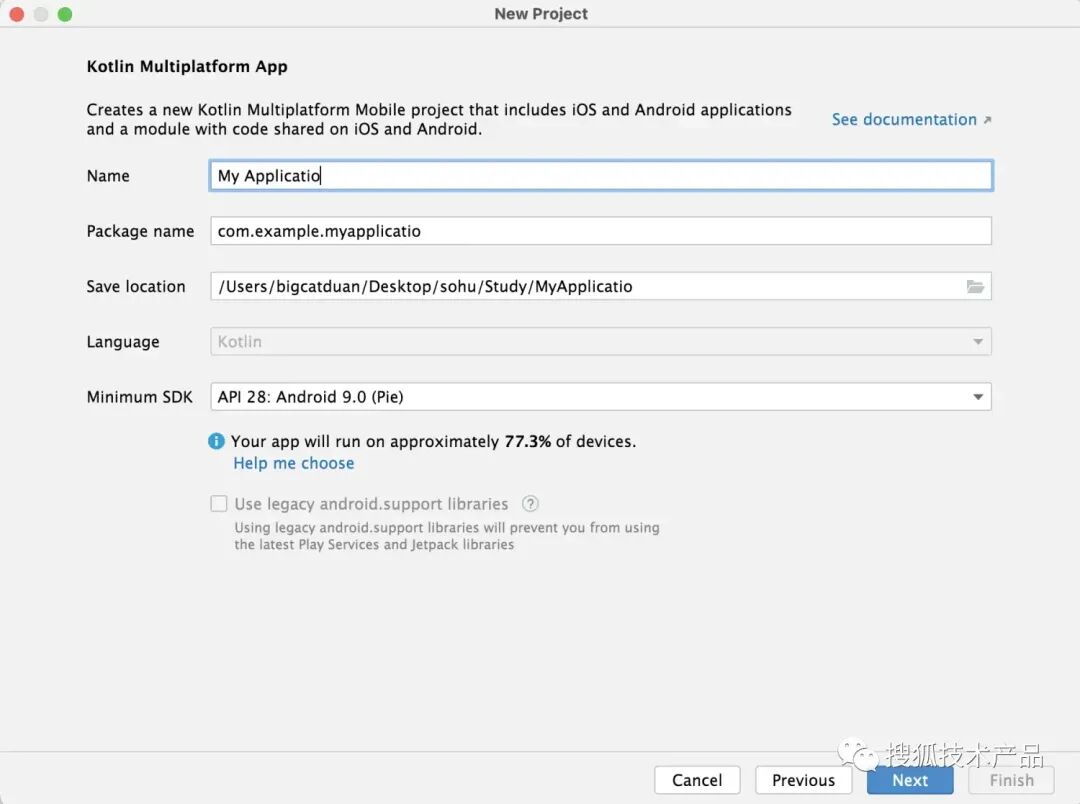Click the project description text starting with Creates
The image size is (1080, 804).
tap(439, 119)
